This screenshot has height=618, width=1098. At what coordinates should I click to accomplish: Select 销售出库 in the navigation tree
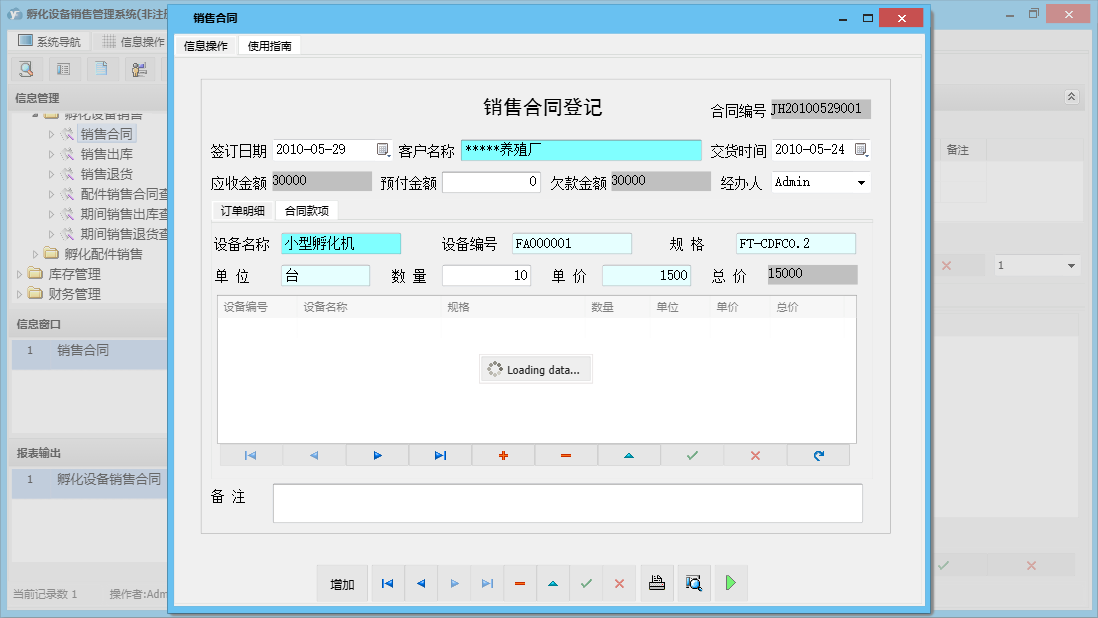click(x=106, y=153)
